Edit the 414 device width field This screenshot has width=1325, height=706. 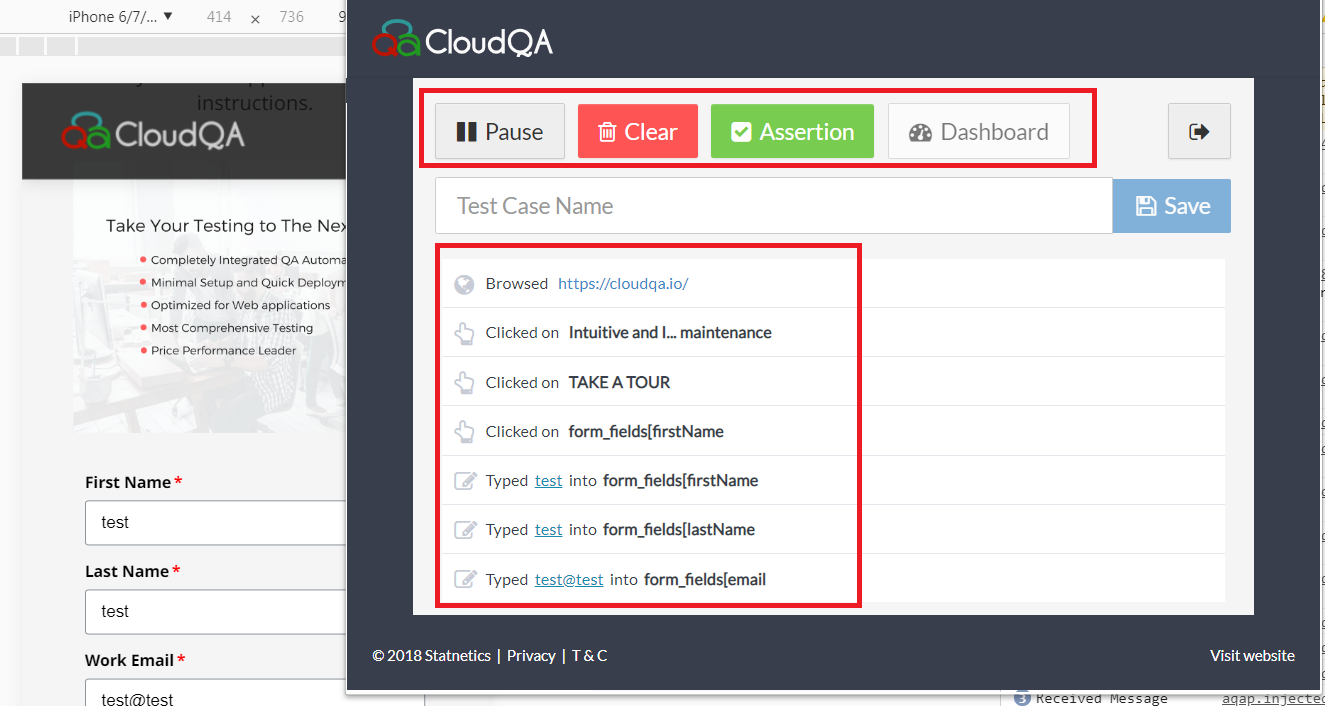click(218, 17)
